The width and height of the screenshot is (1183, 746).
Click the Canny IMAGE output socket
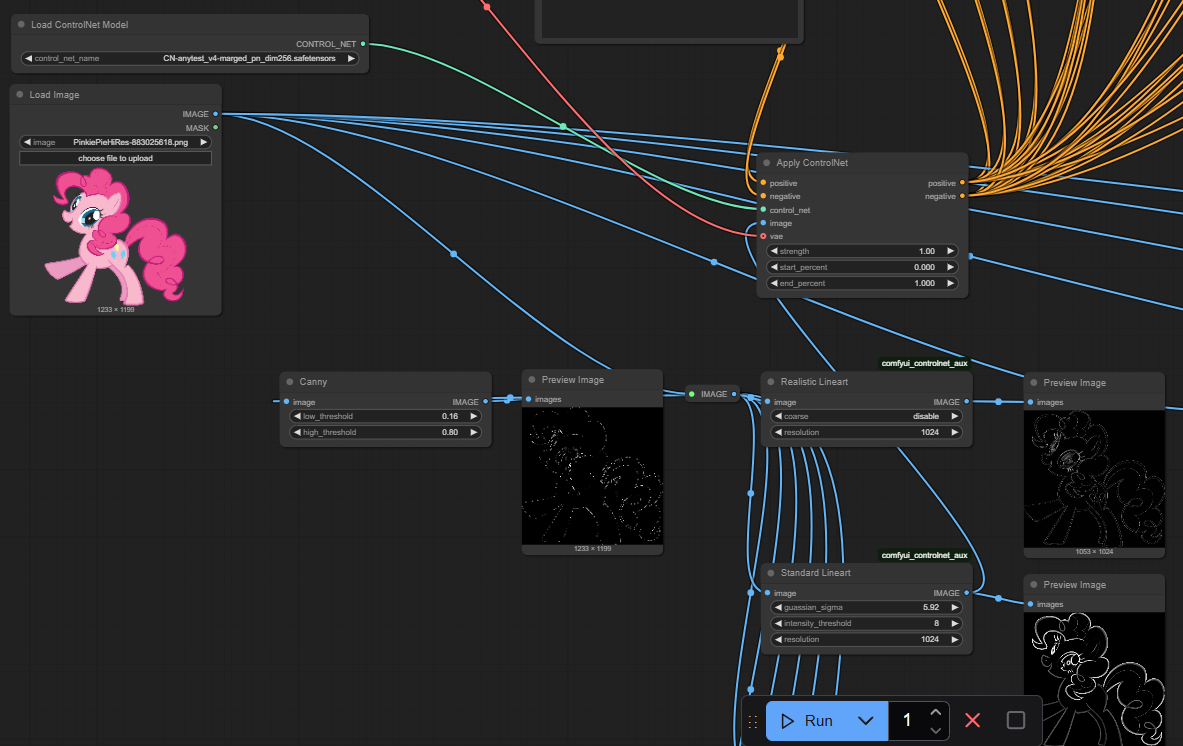click(x=485, y=401)
